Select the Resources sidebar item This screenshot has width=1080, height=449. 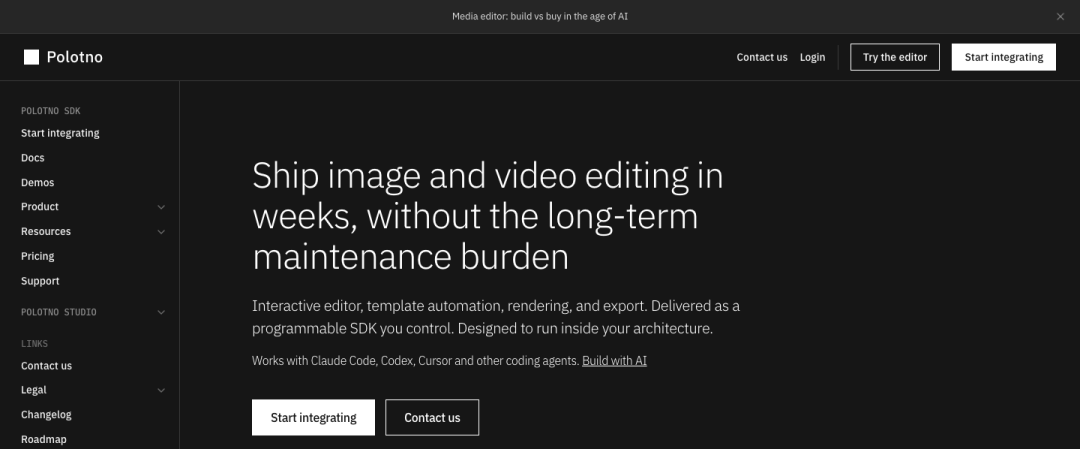[x=45, y=231]
